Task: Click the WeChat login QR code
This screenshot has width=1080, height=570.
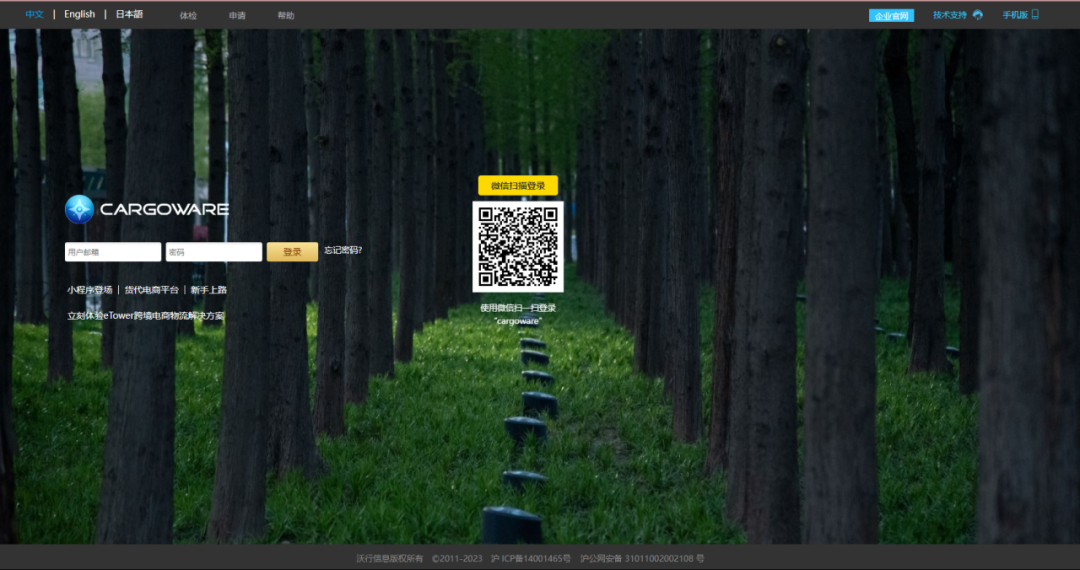Action: coord(517,246)
